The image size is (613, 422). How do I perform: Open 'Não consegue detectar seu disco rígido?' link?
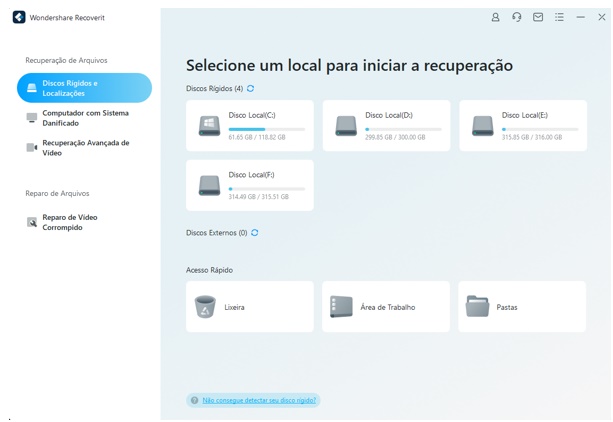tap(259, 400)
